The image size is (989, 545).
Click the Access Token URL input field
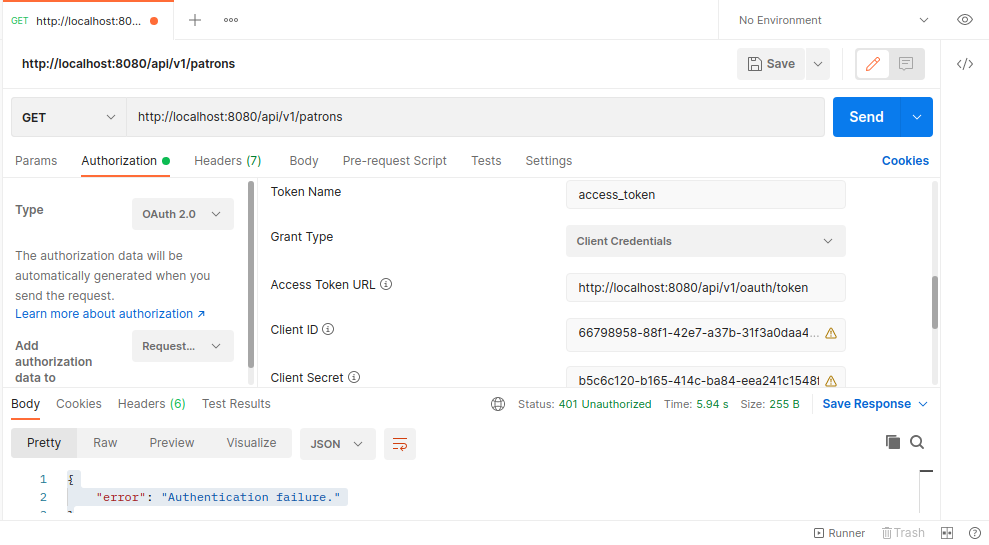[705, 288]
